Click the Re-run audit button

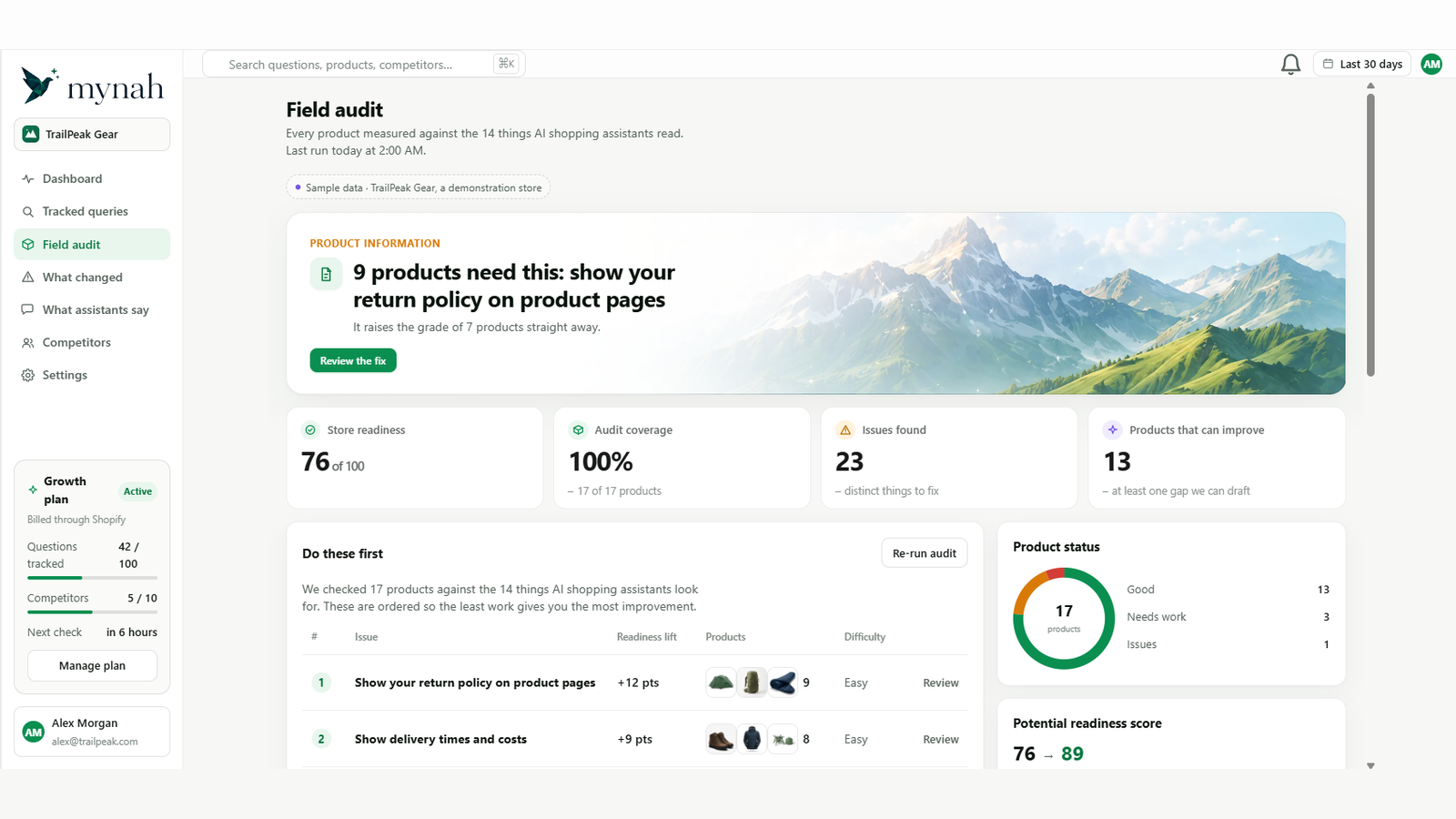[924, 553]
